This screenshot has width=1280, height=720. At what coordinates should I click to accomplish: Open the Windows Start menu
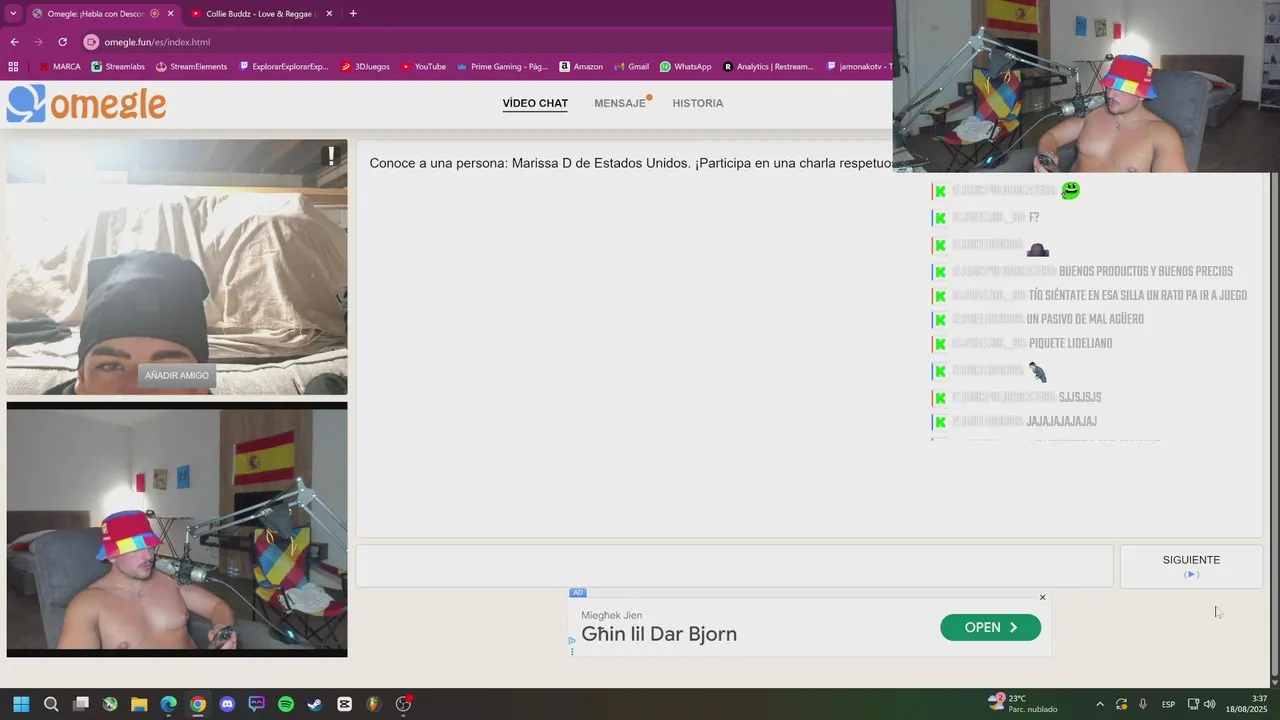tap(21, 704)
